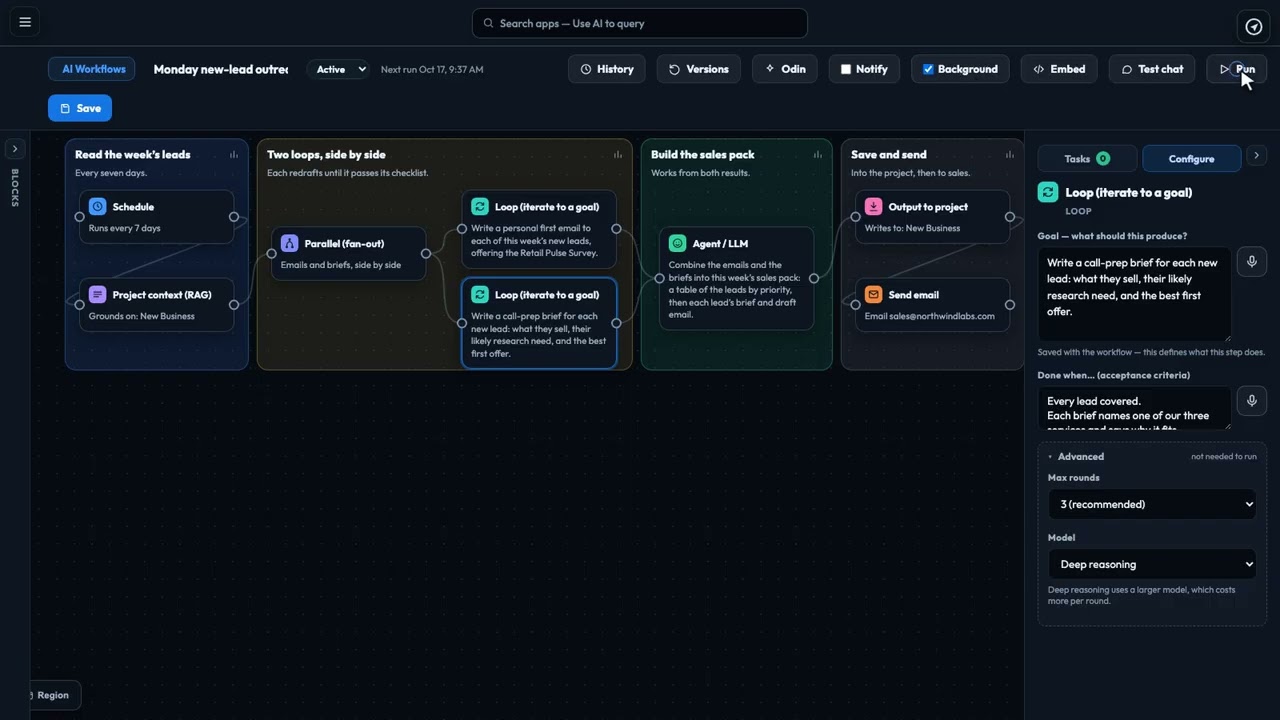1280x720 pixels.
Task: Click the Output to project block icon
Action: [x=873, y=207]
